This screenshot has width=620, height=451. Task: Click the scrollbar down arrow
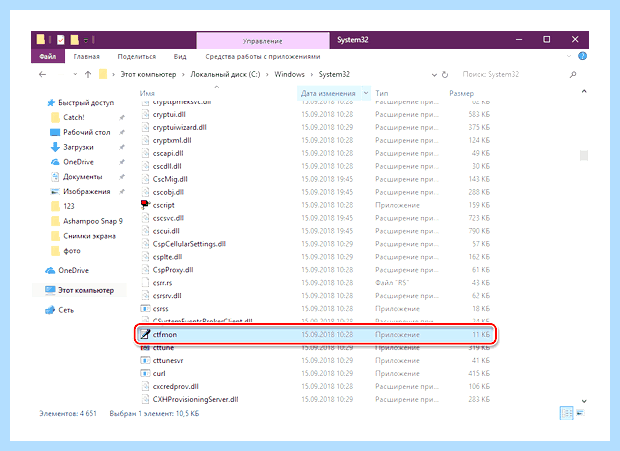[584, 401]
